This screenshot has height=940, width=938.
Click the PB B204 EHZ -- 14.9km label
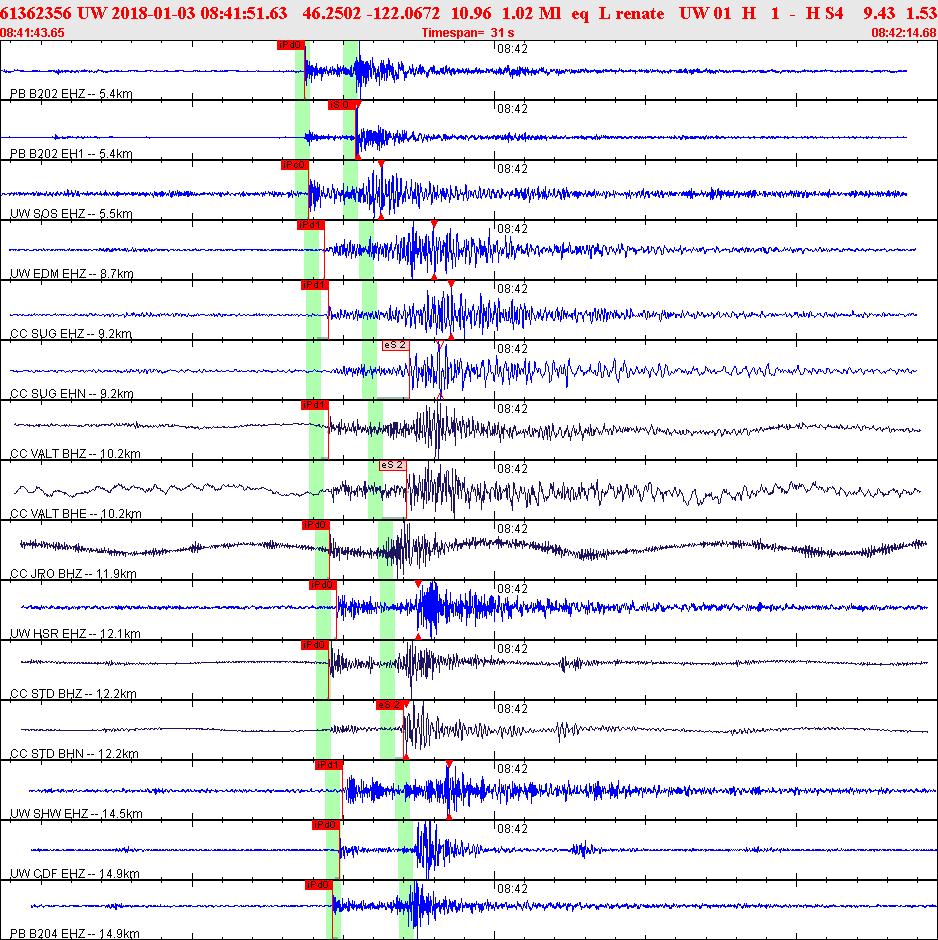tap(75, 933)
